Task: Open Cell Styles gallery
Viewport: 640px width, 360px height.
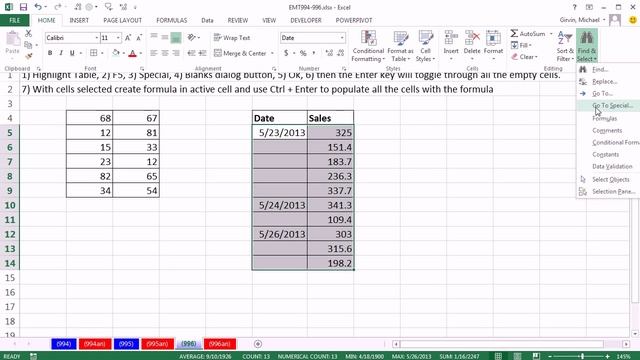Action: [x=425, y=46]
